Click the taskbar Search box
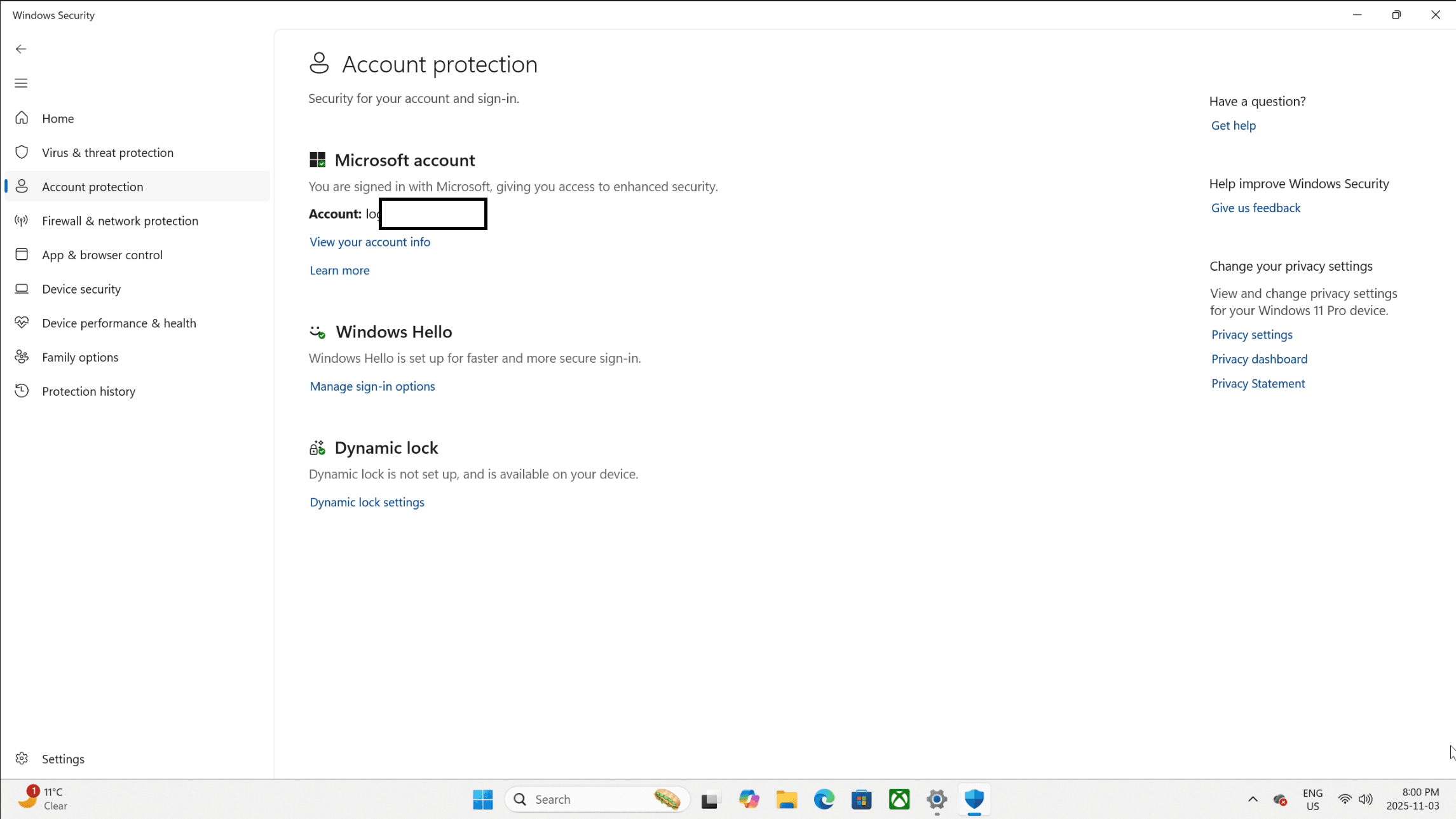 (585, 799)
